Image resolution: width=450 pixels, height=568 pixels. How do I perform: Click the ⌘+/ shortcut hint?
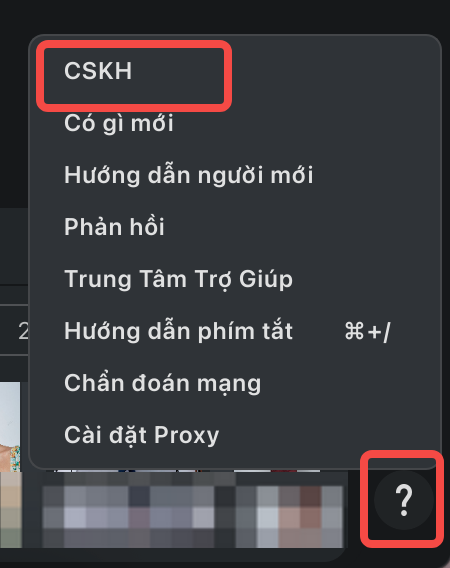point(367,331)
